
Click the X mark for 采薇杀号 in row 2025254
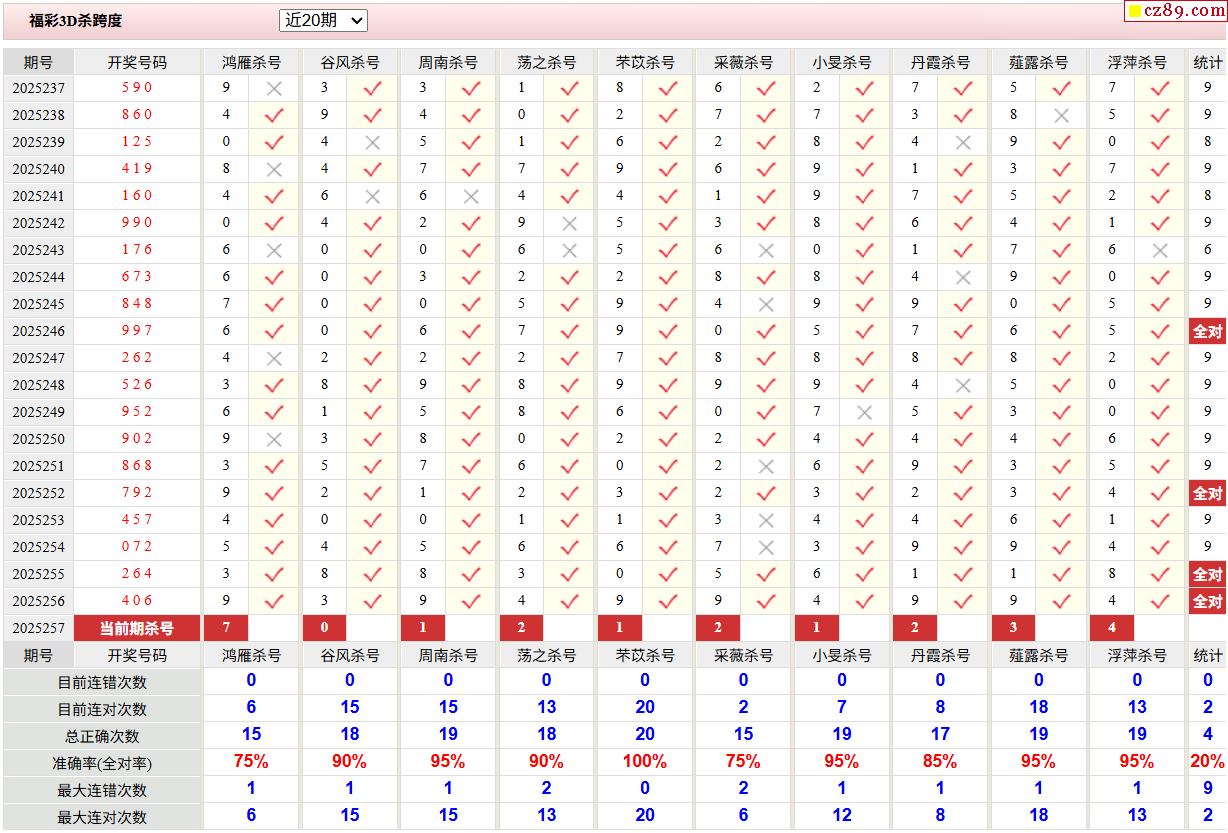click(766, 547)
